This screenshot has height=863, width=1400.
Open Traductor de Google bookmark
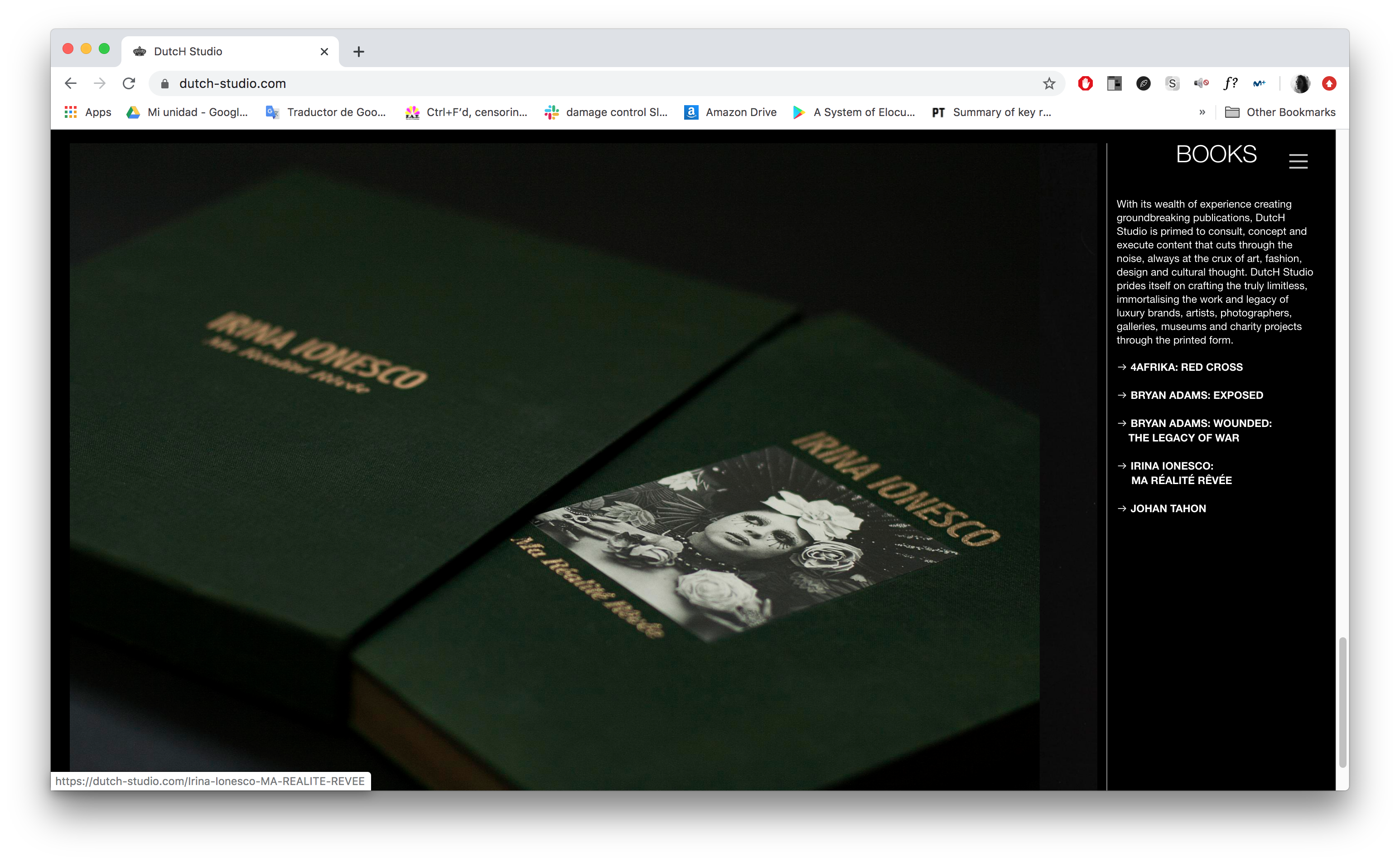(326, 112)
